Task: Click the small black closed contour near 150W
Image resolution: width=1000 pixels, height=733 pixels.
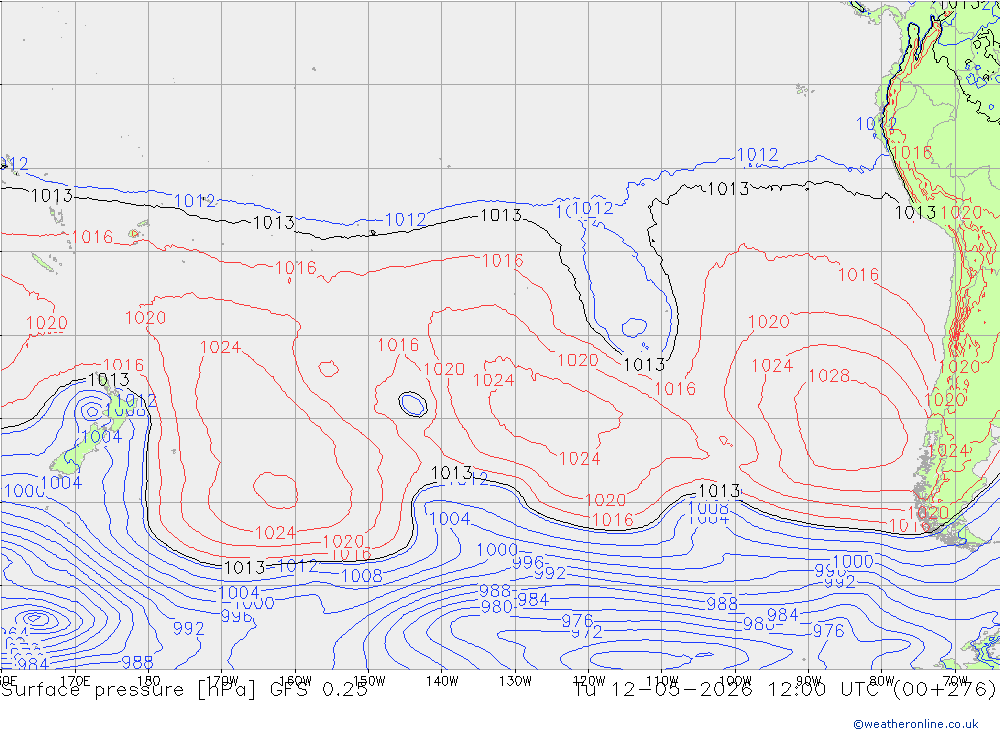Action: [x=413, y=404]
